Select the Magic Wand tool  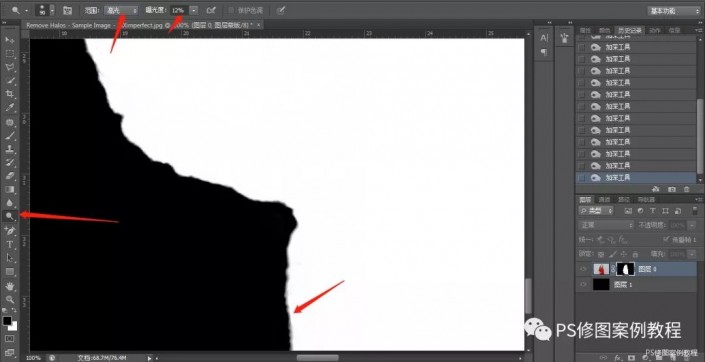(x=9, y=80)
